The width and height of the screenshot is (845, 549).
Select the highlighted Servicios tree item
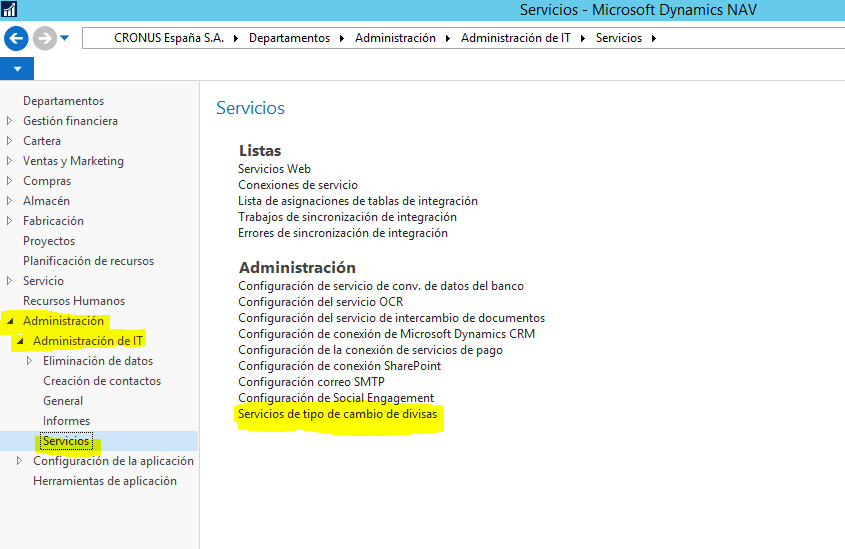coord(66,441)
